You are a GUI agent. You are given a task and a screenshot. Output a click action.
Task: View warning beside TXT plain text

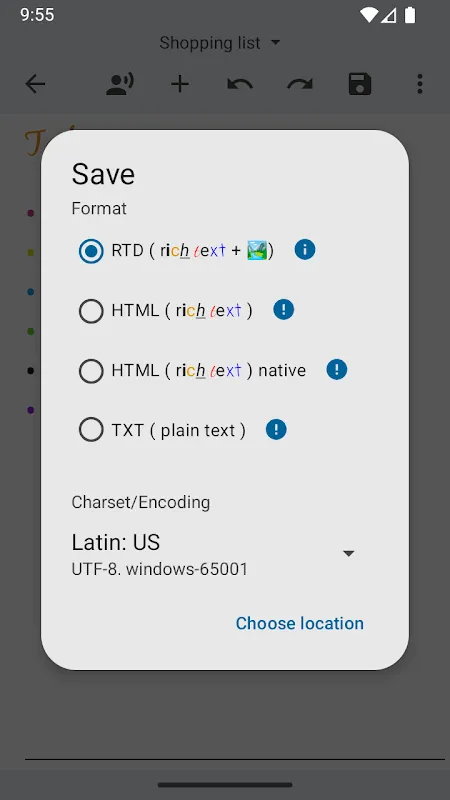pyautogui.click(x=276, y=430)
